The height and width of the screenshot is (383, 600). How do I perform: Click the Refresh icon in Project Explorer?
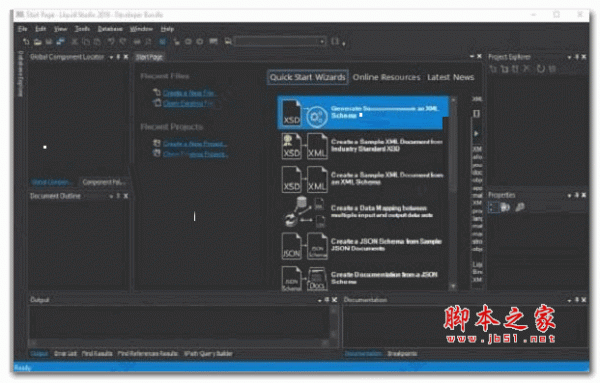(x=540, y=69)
